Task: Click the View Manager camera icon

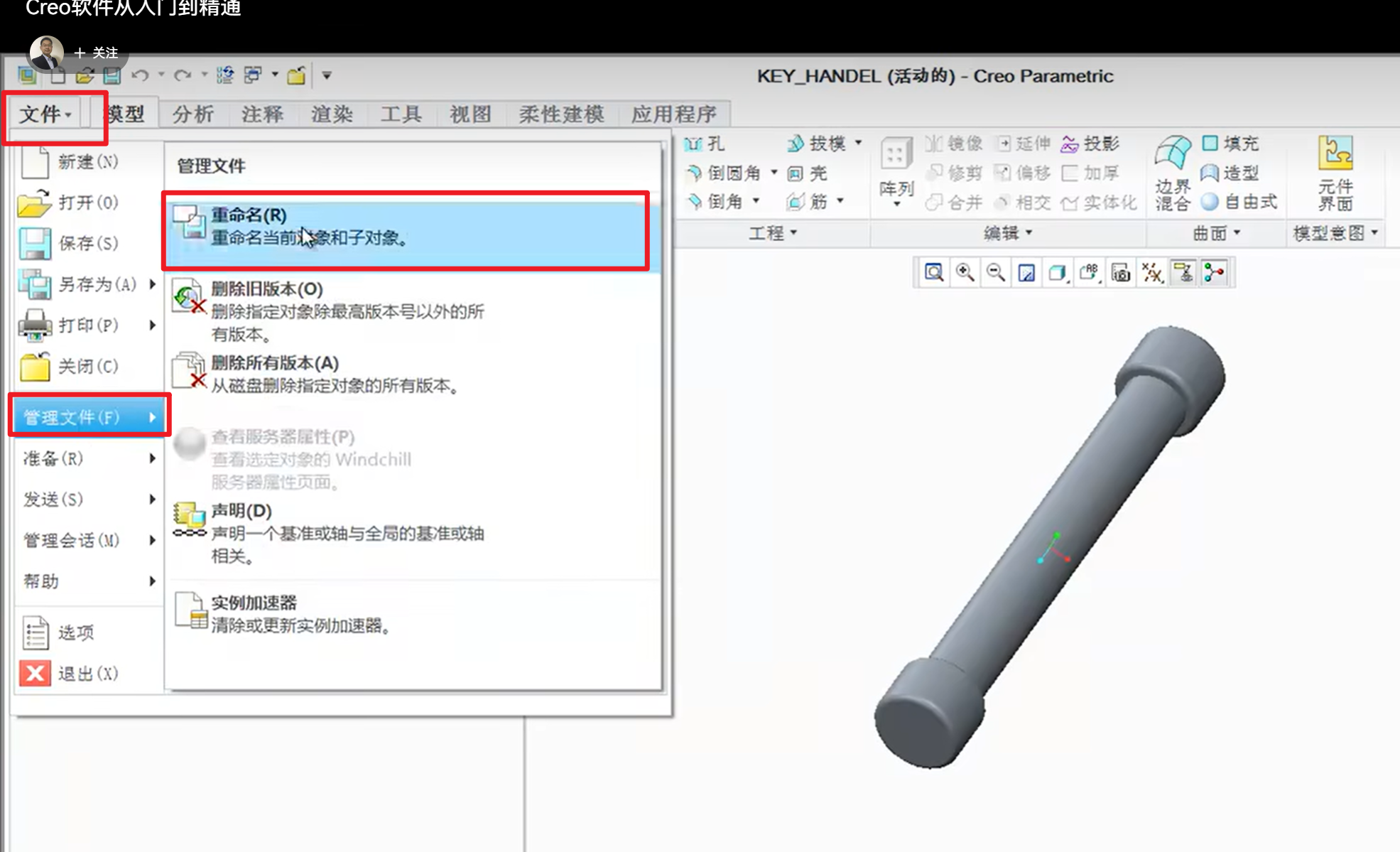Action: 1120,273
